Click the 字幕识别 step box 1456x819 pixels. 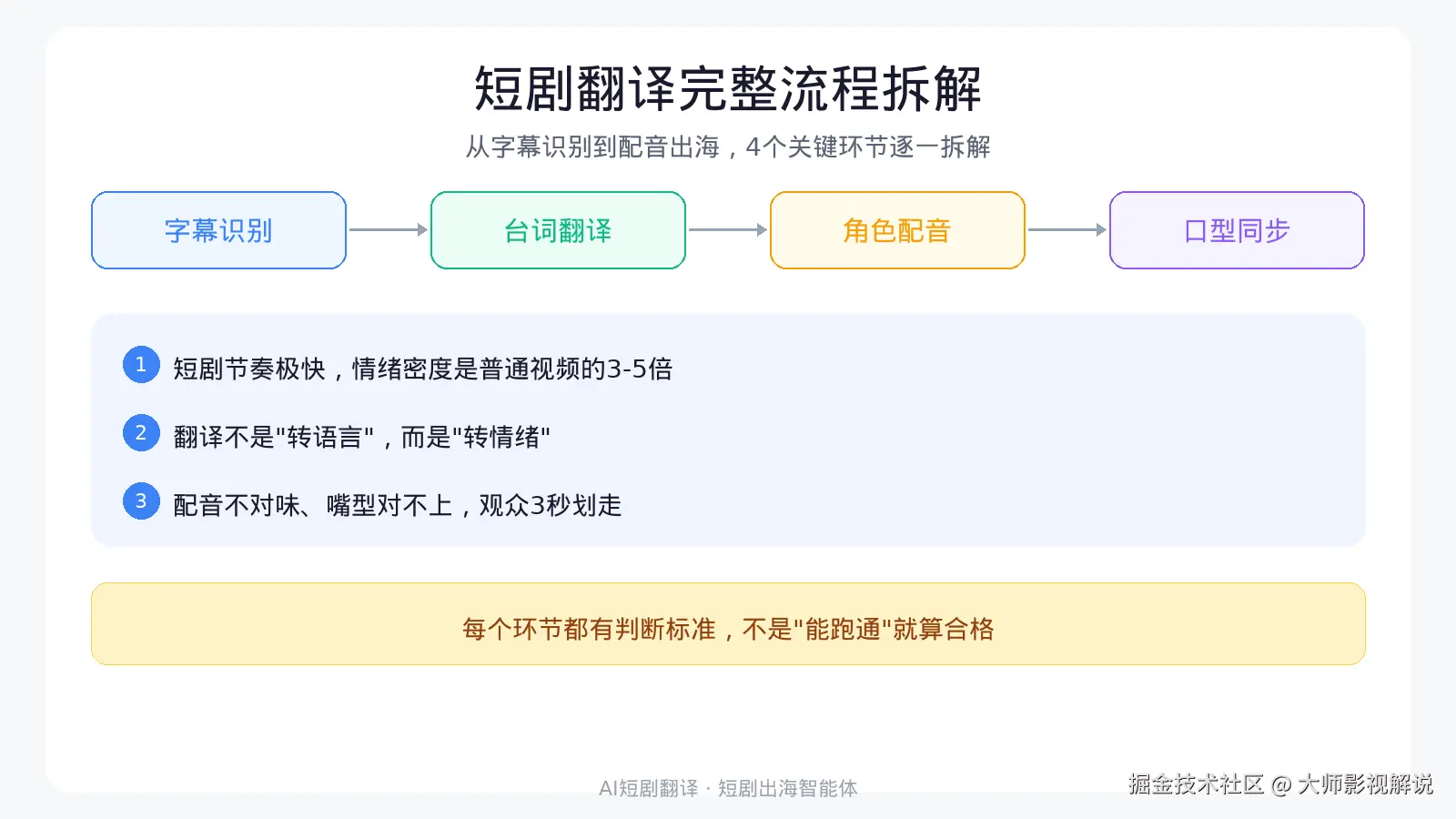tap(218, 230)
